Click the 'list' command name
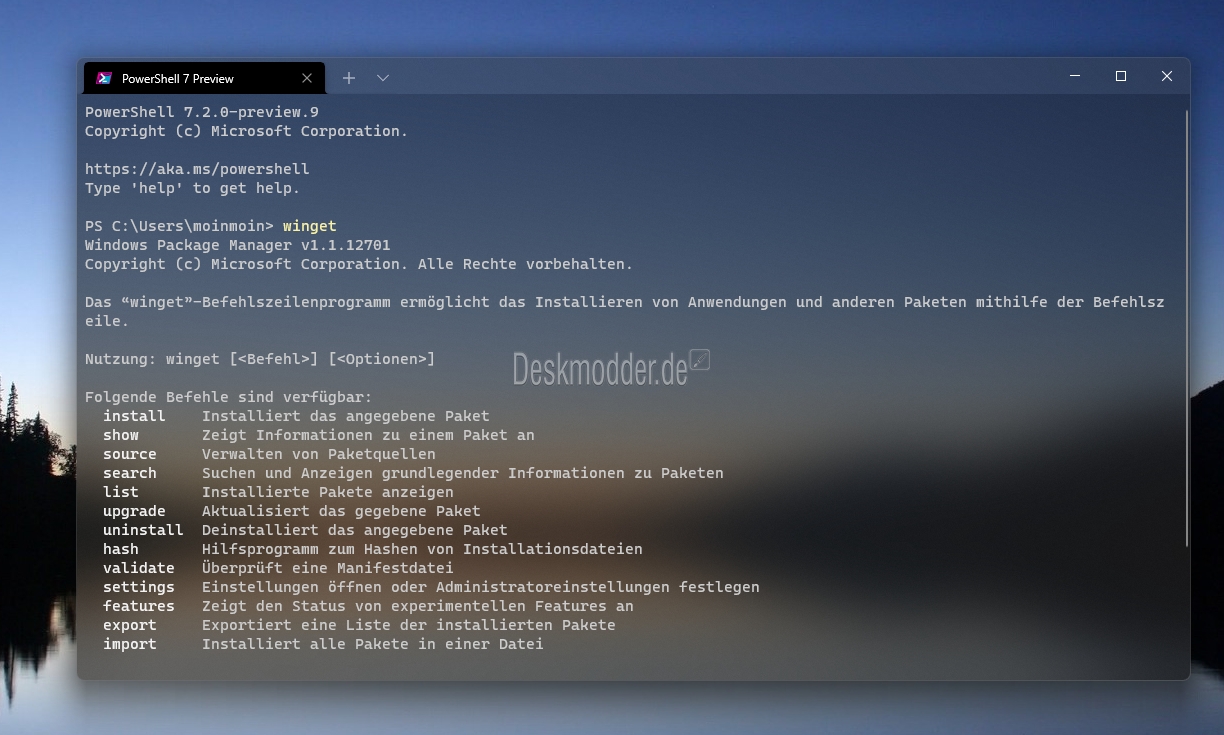This screenshot has width=1224, height=735. tap(121, 492)
